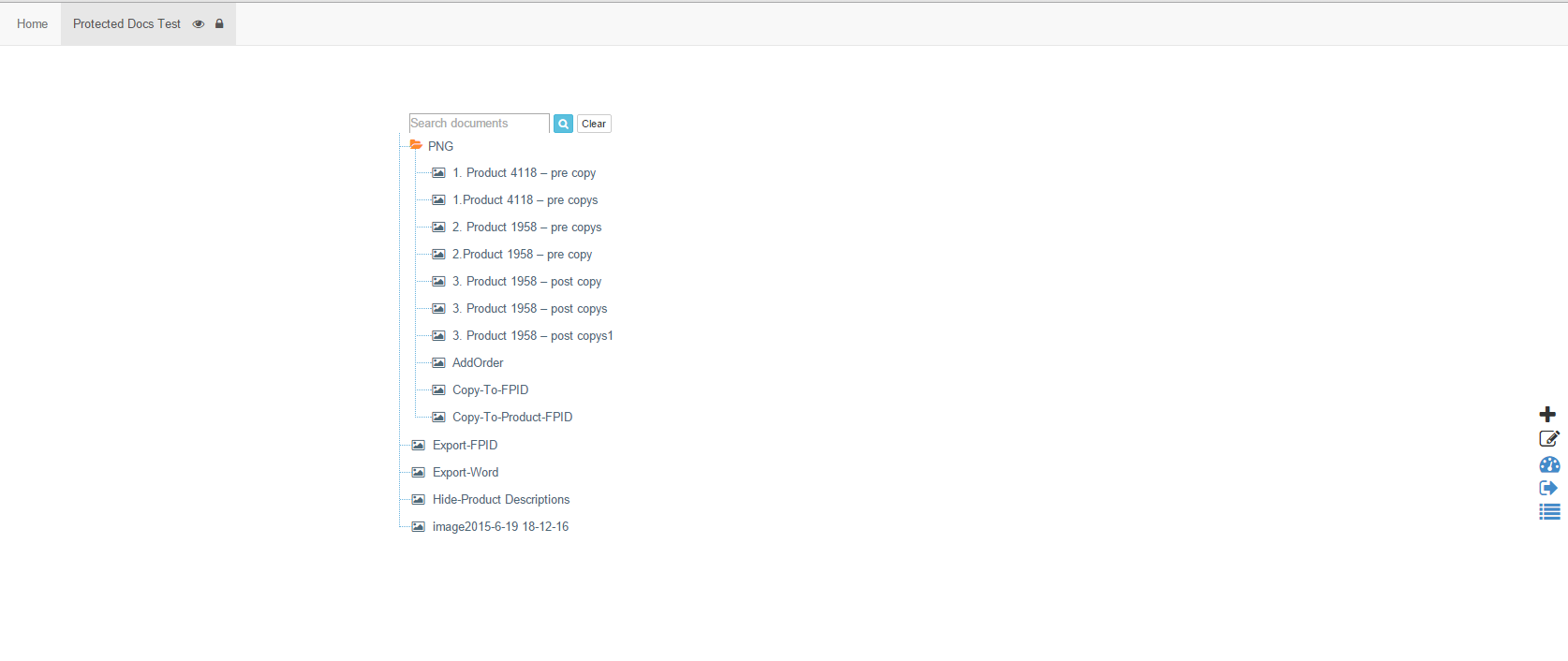Click the open folder icon beside PNG

416,145
